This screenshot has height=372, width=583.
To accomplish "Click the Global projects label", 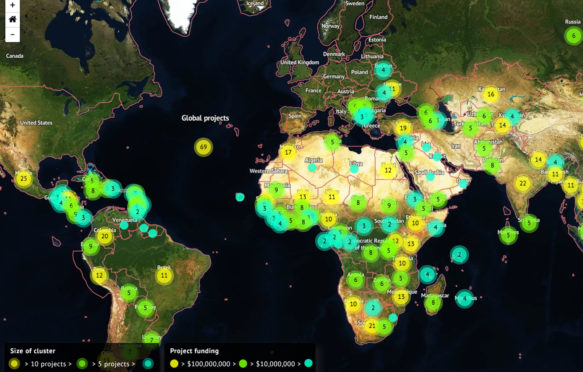I will (x=205, y=118).
